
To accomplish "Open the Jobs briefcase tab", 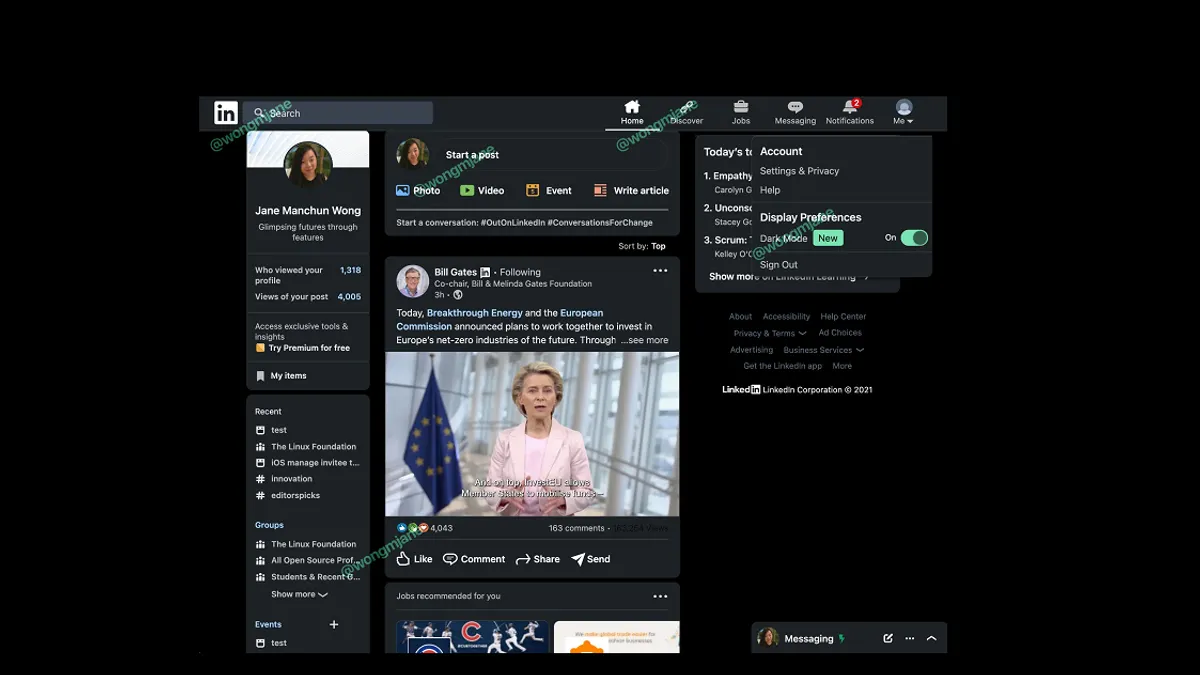I will 741,113.
